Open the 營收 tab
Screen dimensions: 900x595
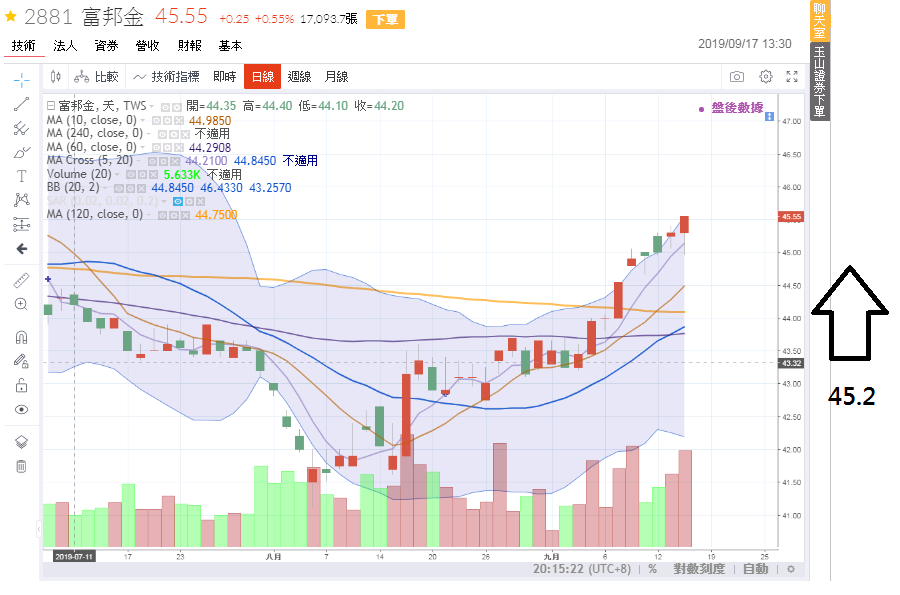tap(148, 45)
